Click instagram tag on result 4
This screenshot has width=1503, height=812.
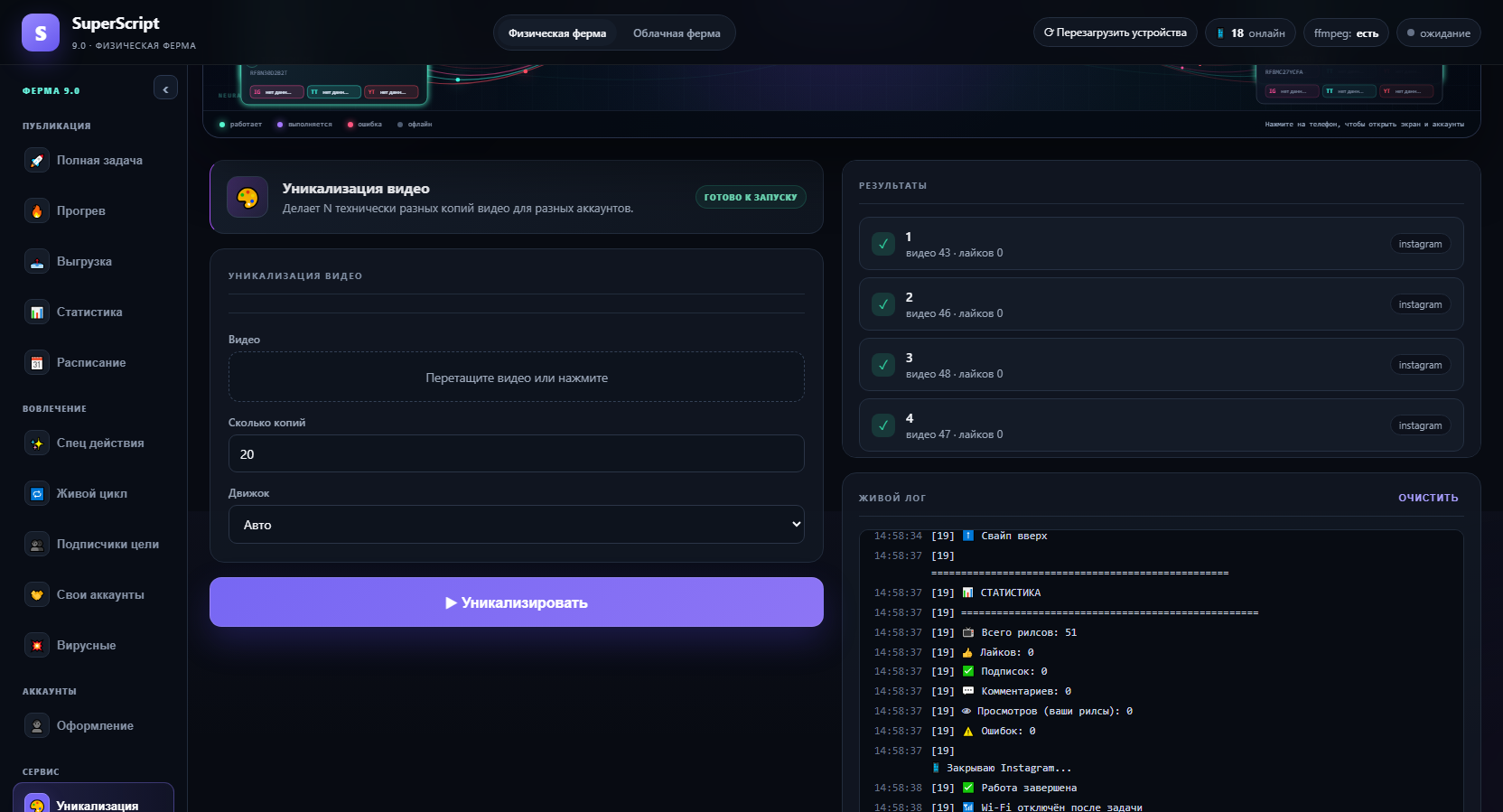pyautogui.click(x=1420, y=425)
